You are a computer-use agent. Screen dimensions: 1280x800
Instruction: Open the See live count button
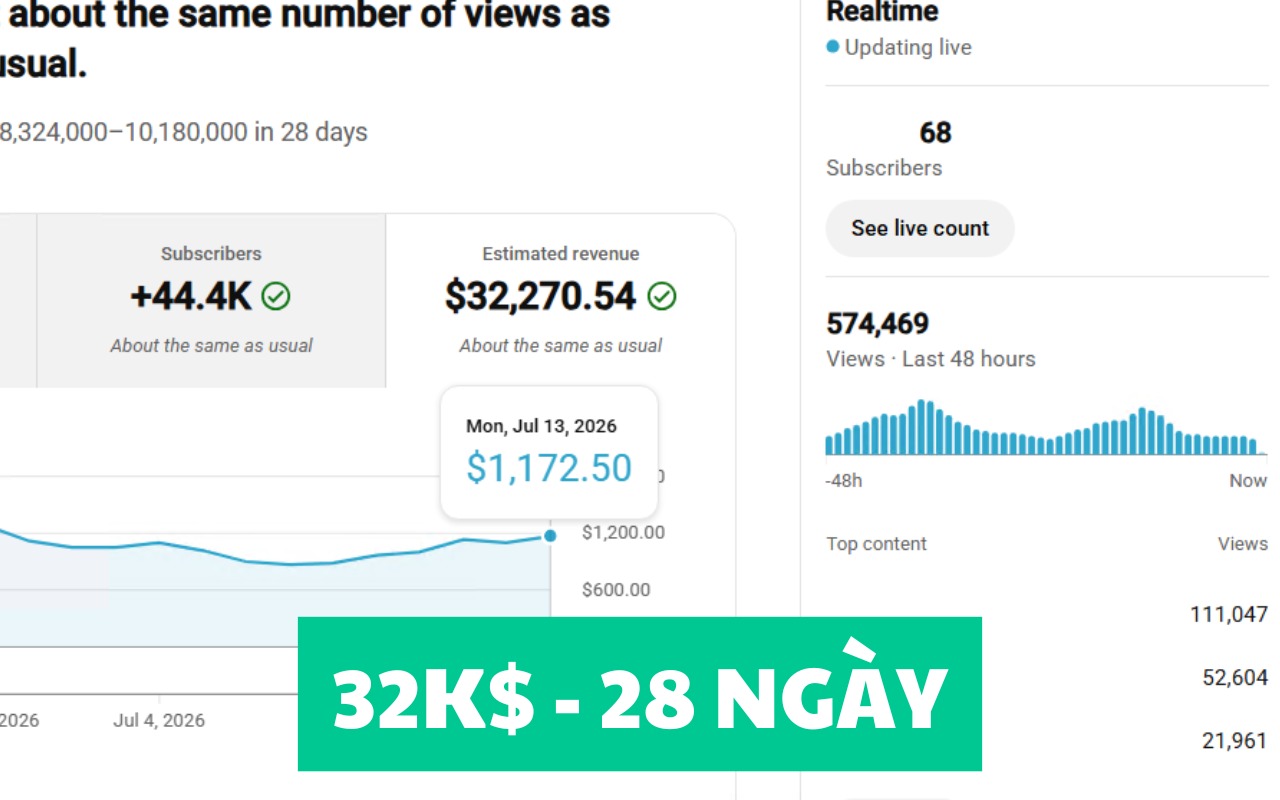tap(920, 228)
